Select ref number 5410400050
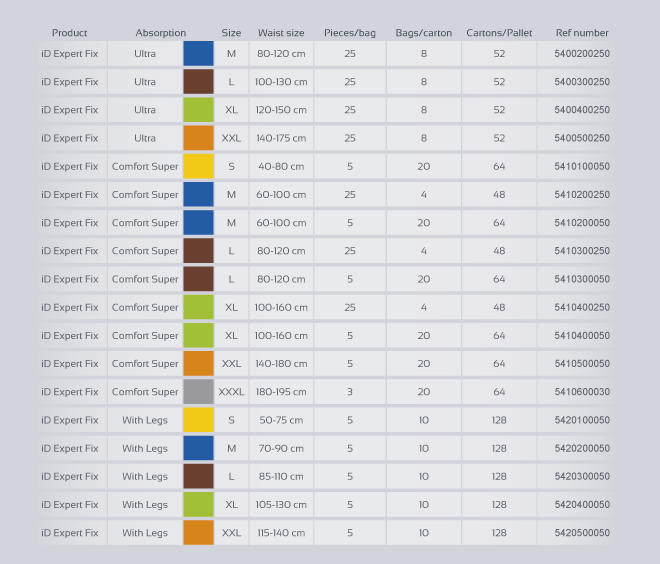This screenshot has height=564, width=660. tap(582, 335)
